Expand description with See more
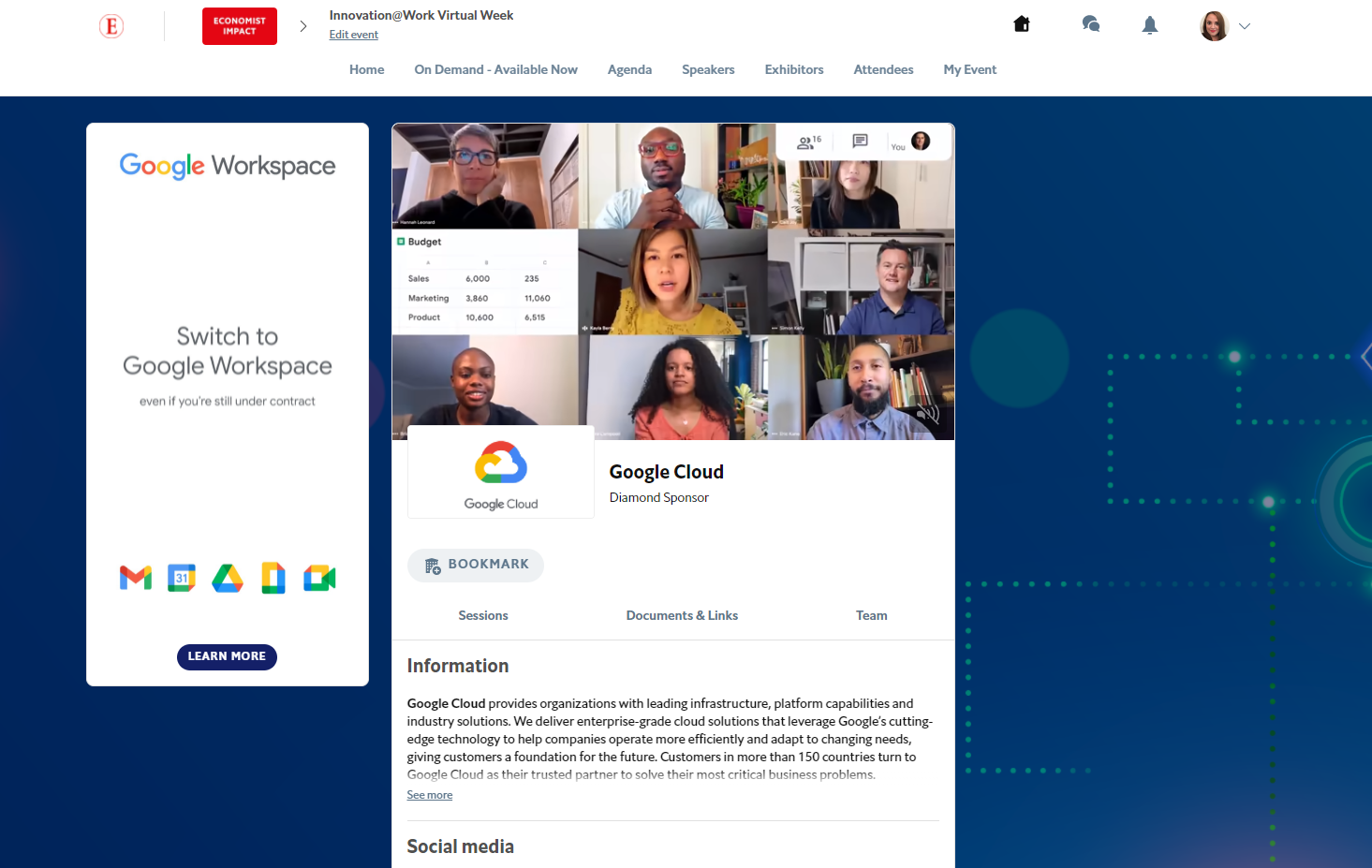1372x868 pixels. 430,795
